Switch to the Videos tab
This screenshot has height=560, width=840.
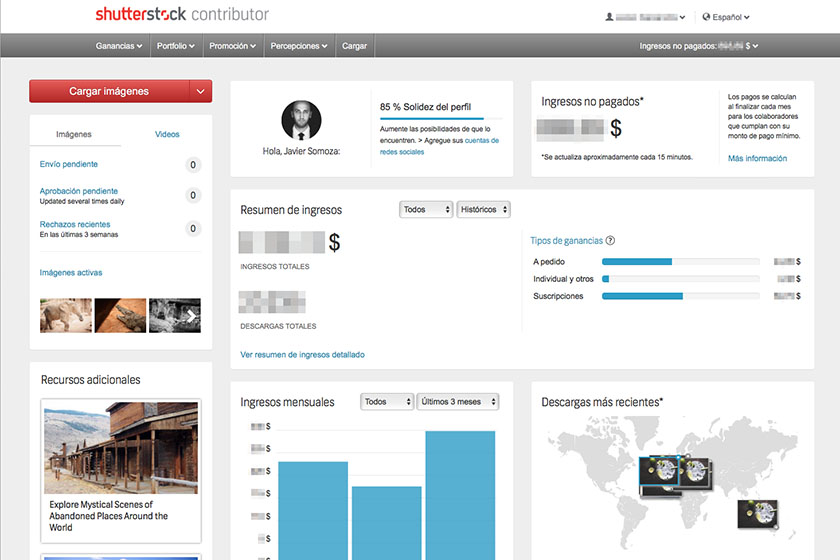coord(167,134)
